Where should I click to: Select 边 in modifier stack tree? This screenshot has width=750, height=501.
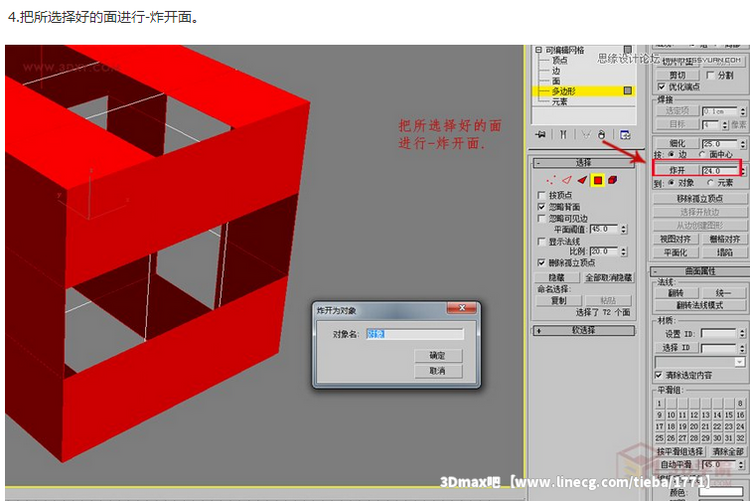click(556, 71)
